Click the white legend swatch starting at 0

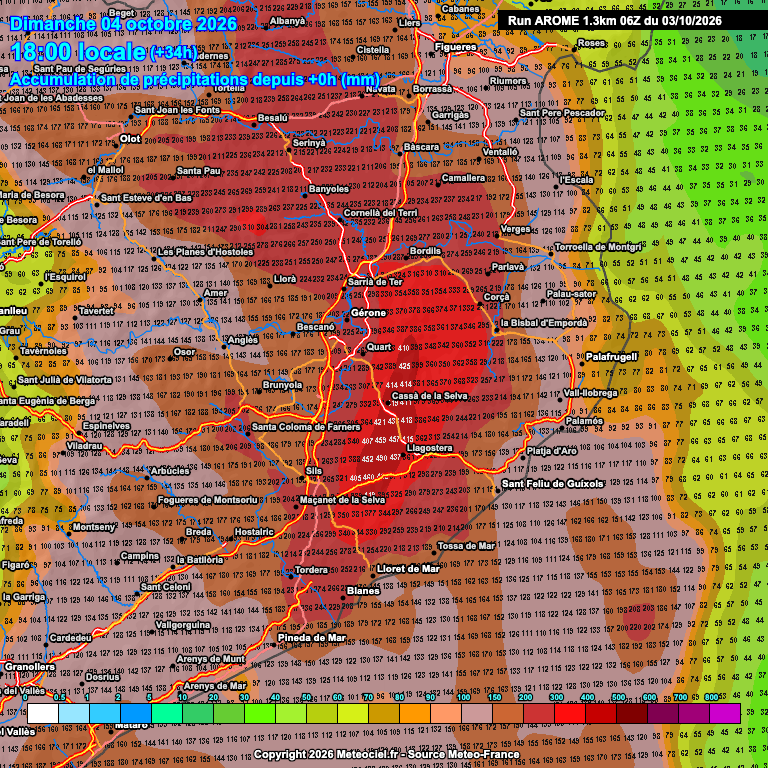coord(43,714)
